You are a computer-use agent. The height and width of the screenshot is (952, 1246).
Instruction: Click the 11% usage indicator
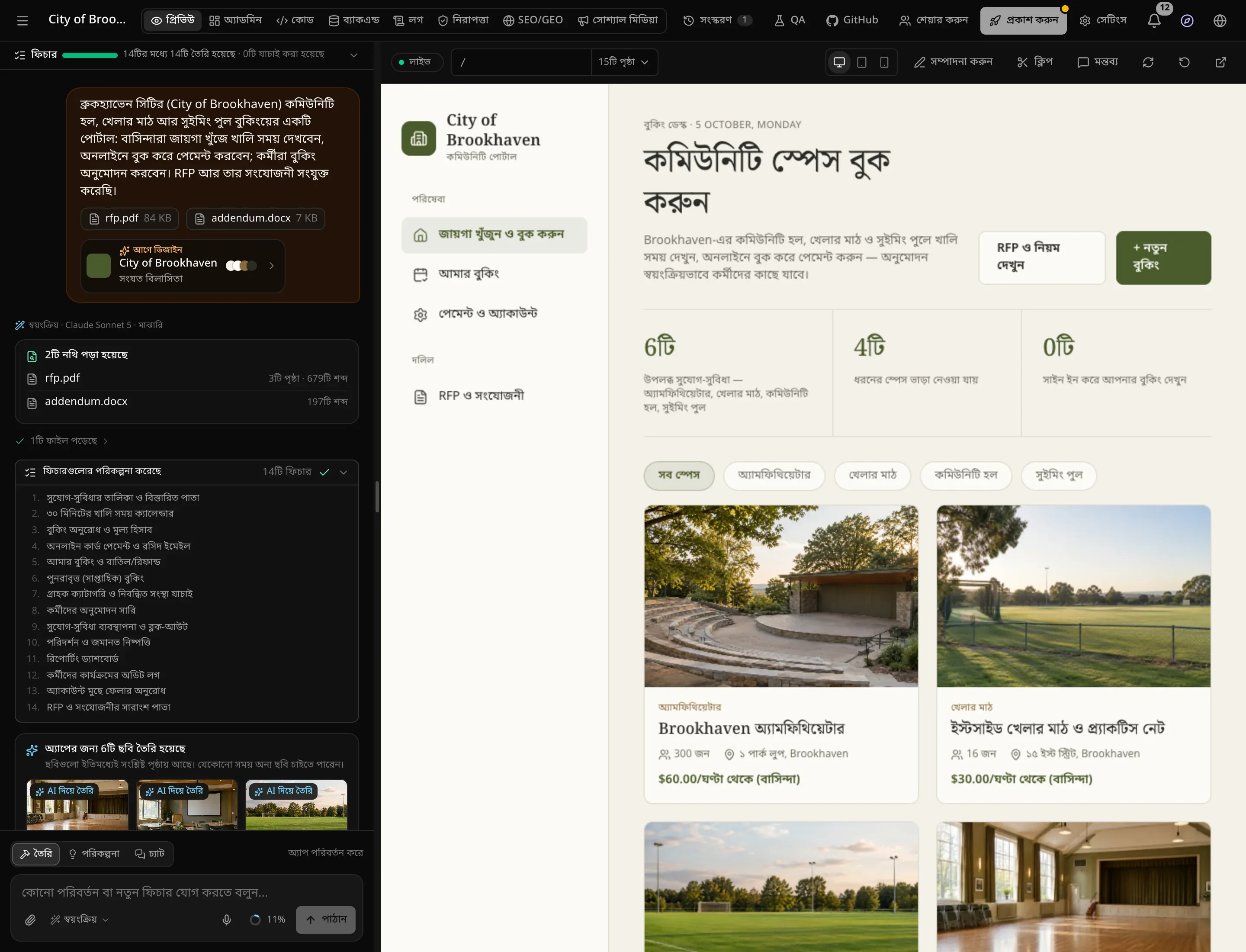pyautogui.click(x=267, y=920)
